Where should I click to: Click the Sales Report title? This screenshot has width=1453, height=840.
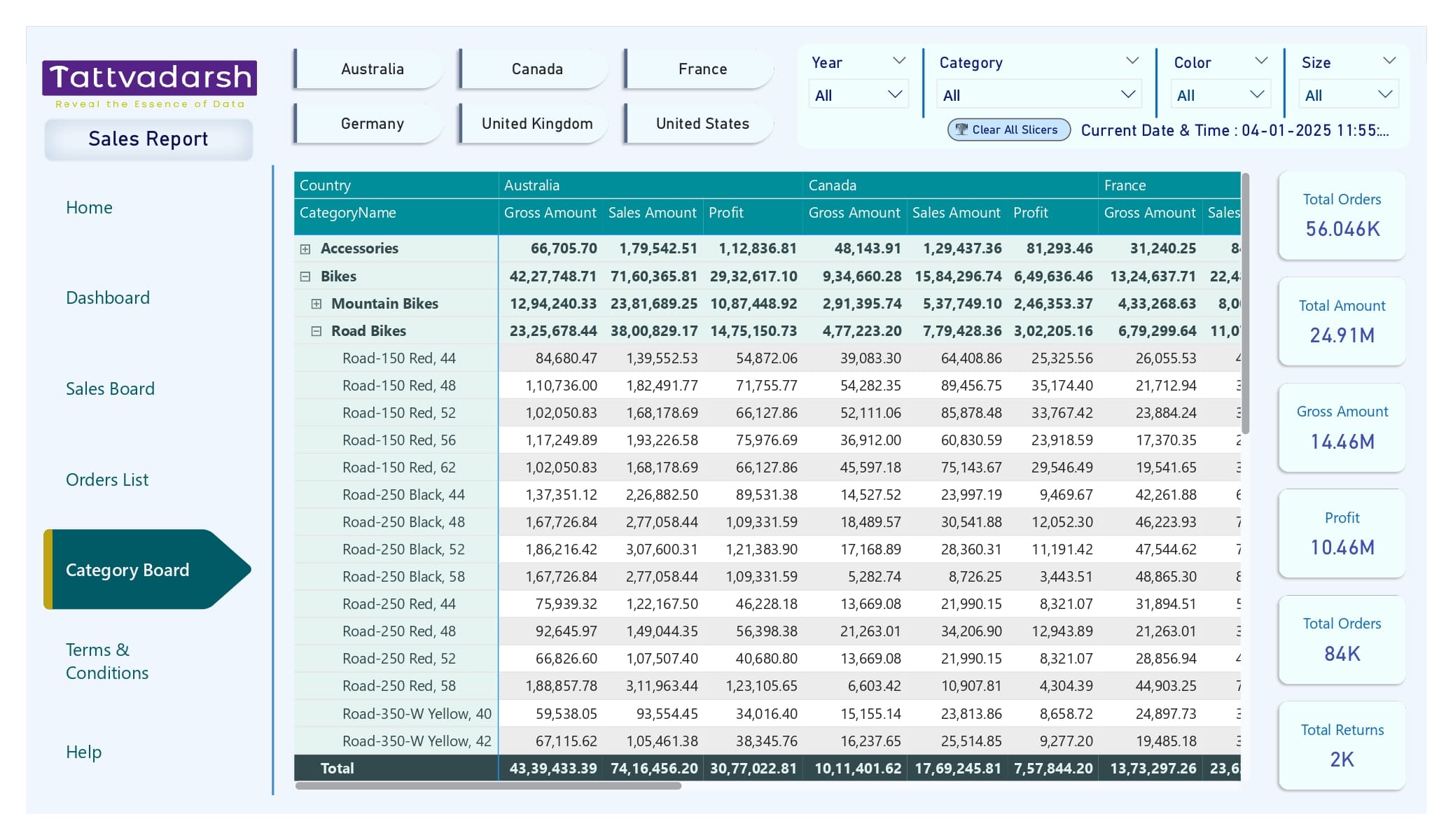click(x=148, y=139)
